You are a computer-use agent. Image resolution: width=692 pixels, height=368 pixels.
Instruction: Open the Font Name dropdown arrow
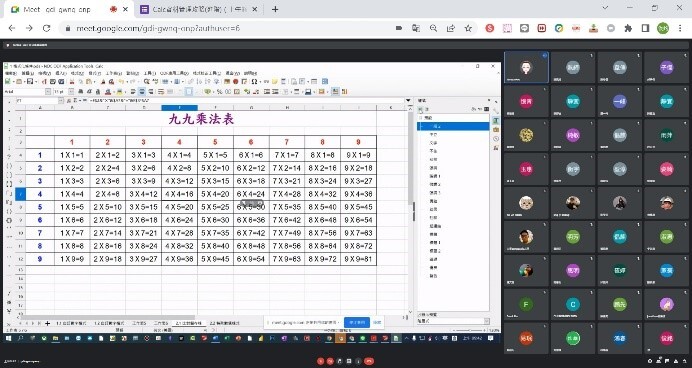pyautogui.click(x=48, y=91)
